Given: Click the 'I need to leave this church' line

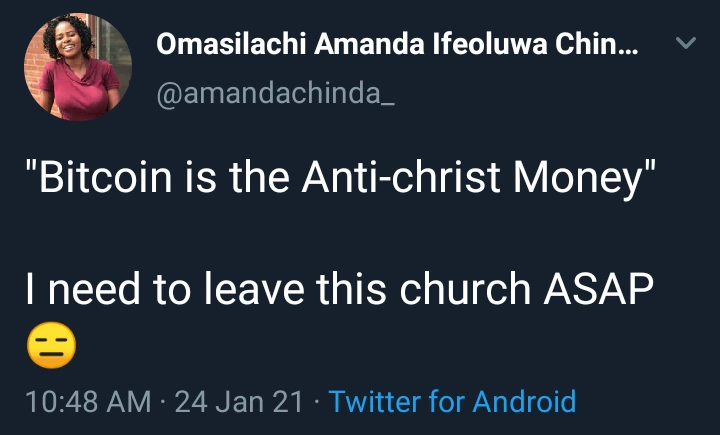Looking at the screenshot, I should click(x=340, y=288).
